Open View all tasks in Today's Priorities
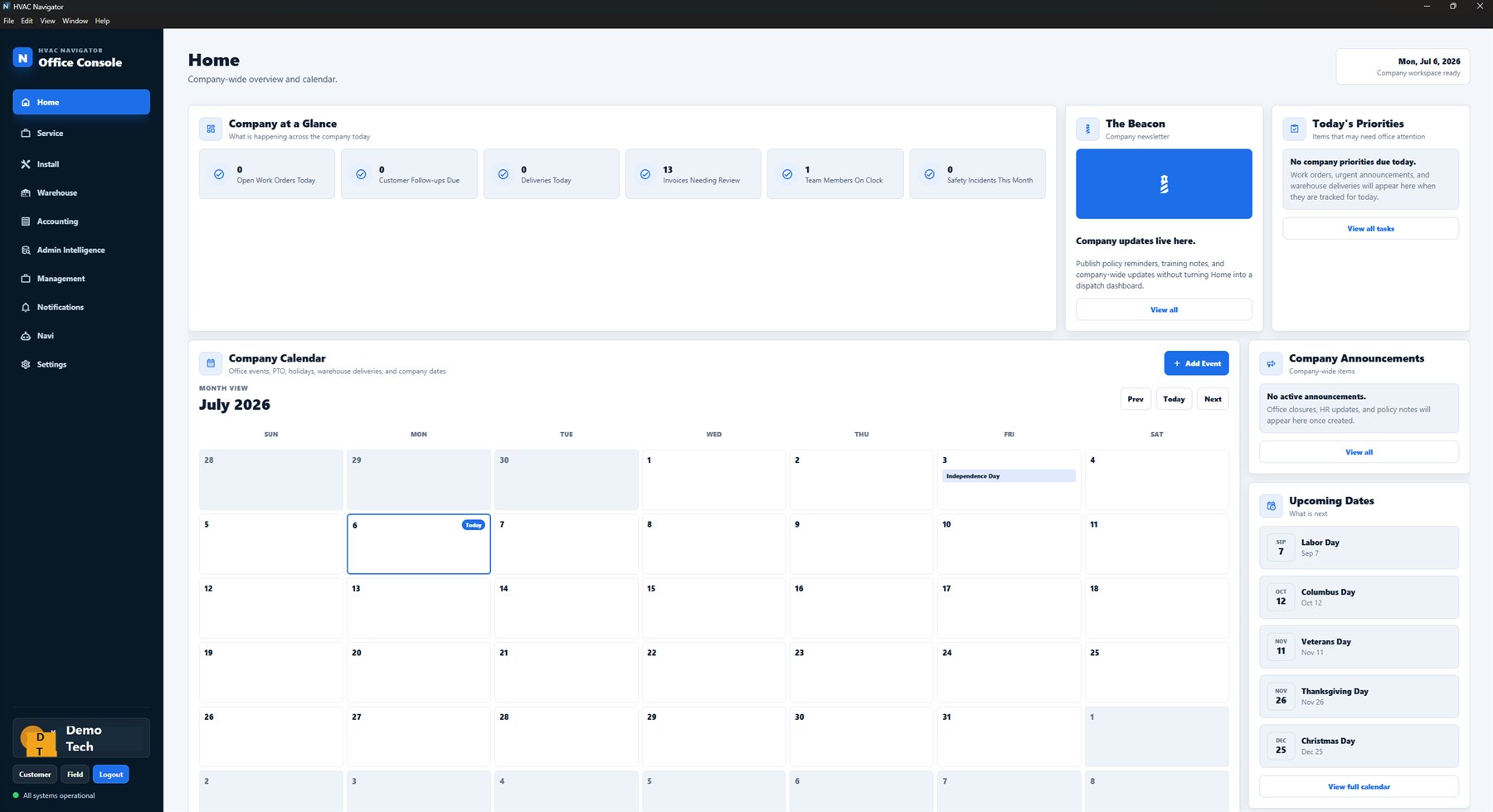The width and height of the screenshot is (1493, 812). pyautogui.click(x=1370, y=228)
